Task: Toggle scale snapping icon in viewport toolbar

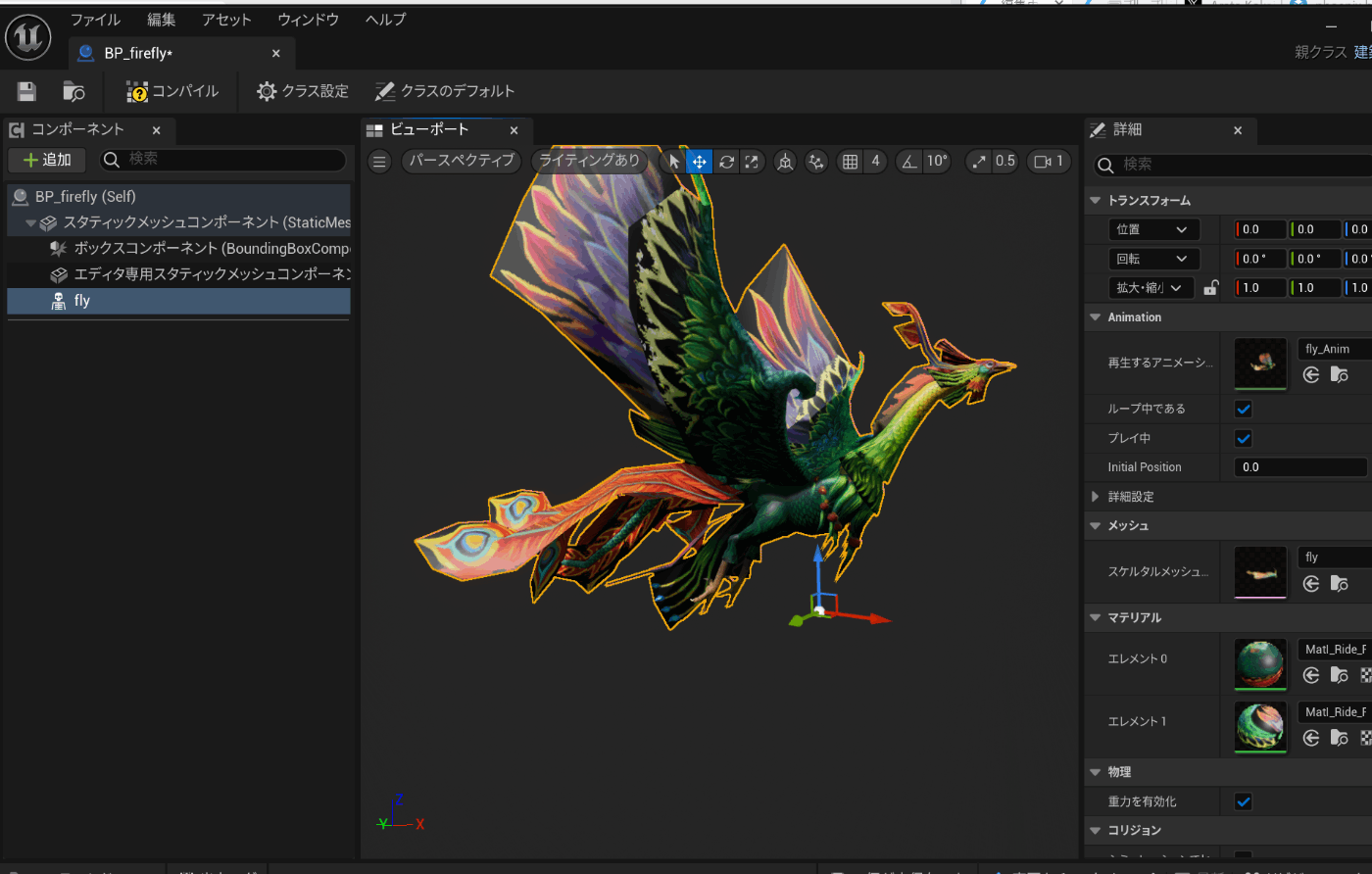Action: coord(979,162)
